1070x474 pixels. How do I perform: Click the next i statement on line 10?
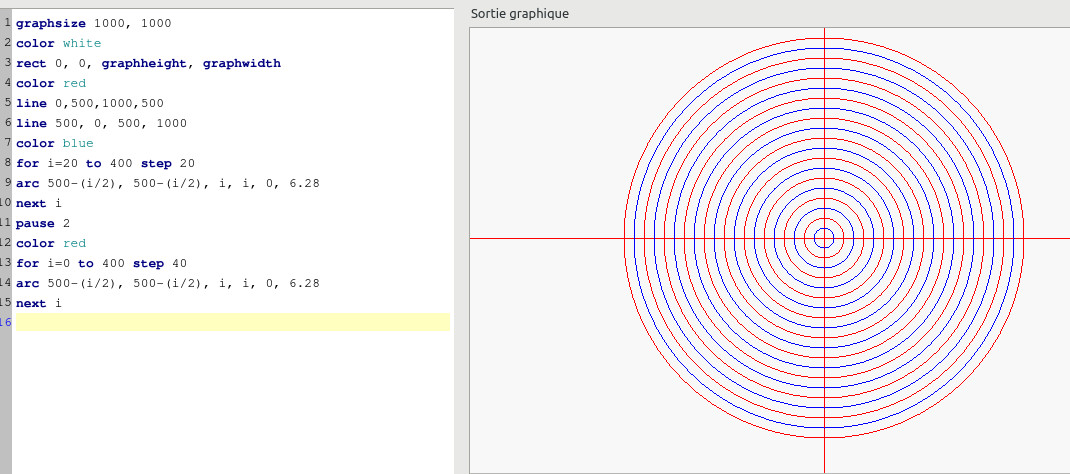[x=38, y=203]
